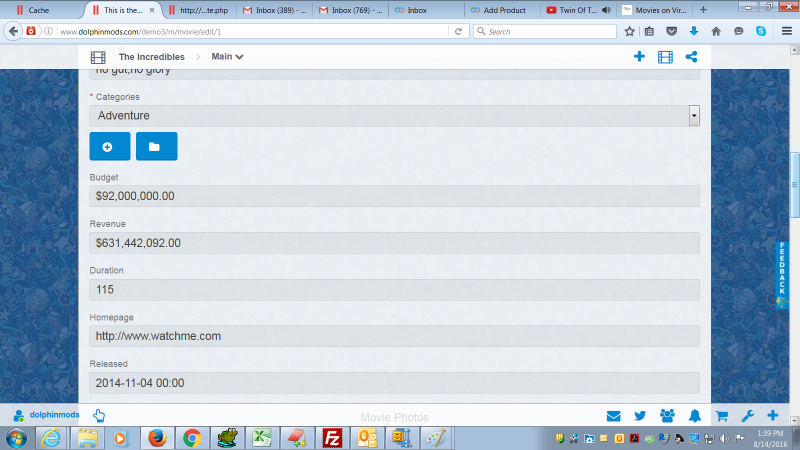Image resolution: width=800 pixels, height=450 pixels.
Task: Click the share icon in page header
Action: pos(691,57)
